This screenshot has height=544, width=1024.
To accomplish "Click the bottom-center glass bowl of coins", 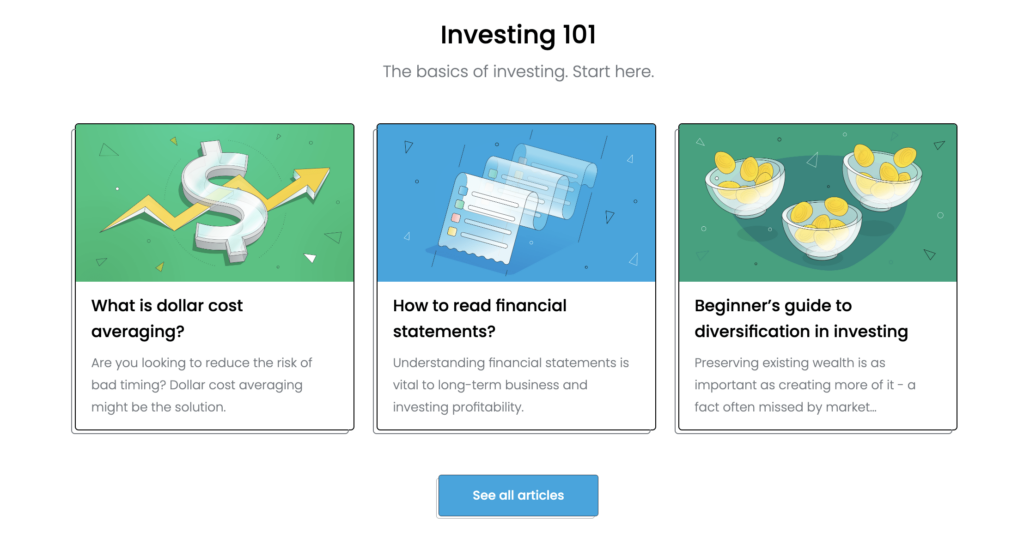I will (x=822, y=229).
